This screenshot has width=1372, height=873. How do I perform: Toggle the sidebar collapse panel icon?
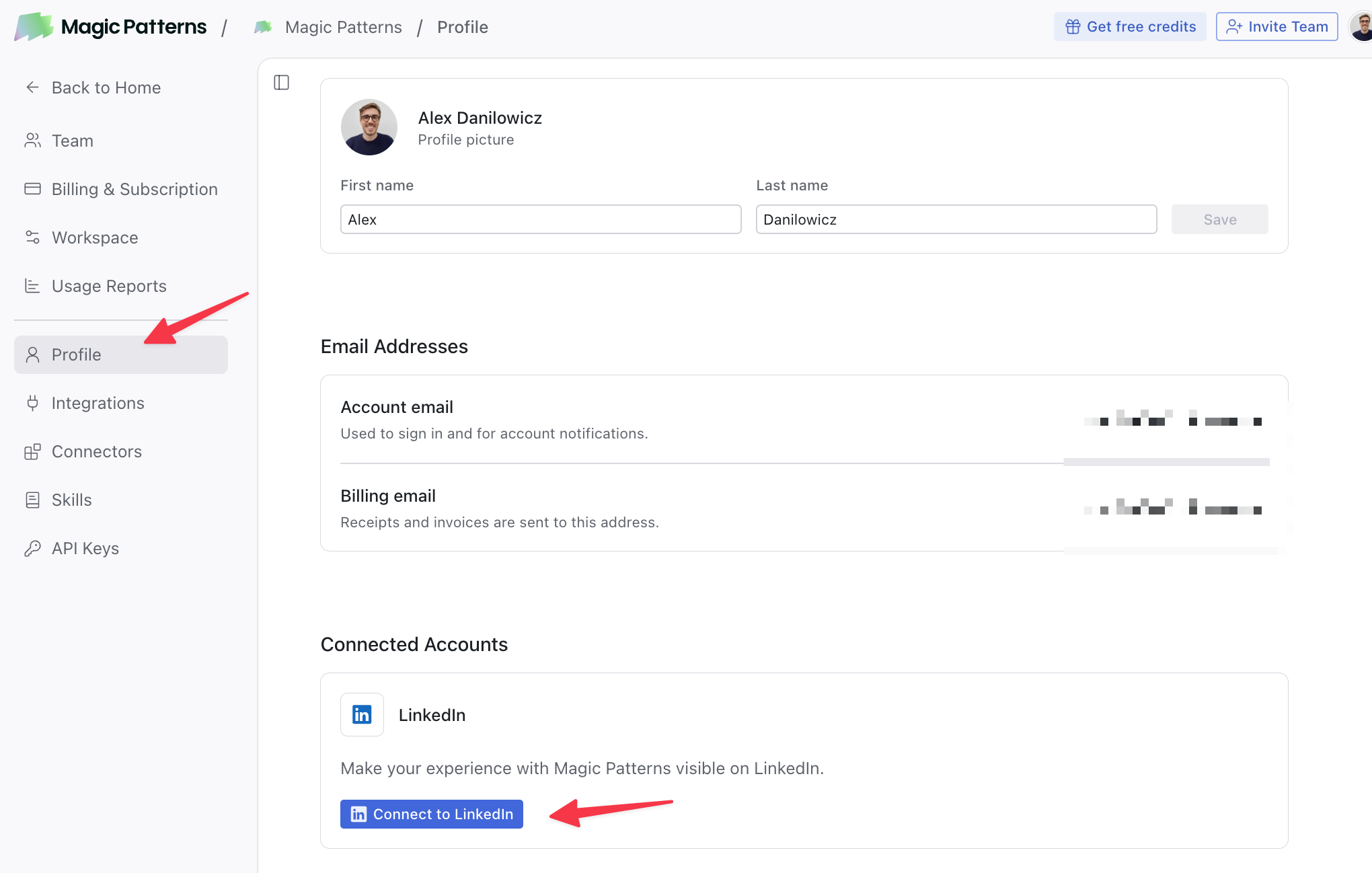pyautogui.click(x=281, y=83)
